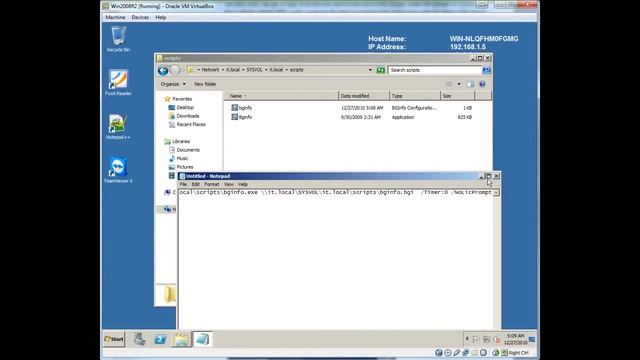Show the preview pane in Explorer

point(470,84)
